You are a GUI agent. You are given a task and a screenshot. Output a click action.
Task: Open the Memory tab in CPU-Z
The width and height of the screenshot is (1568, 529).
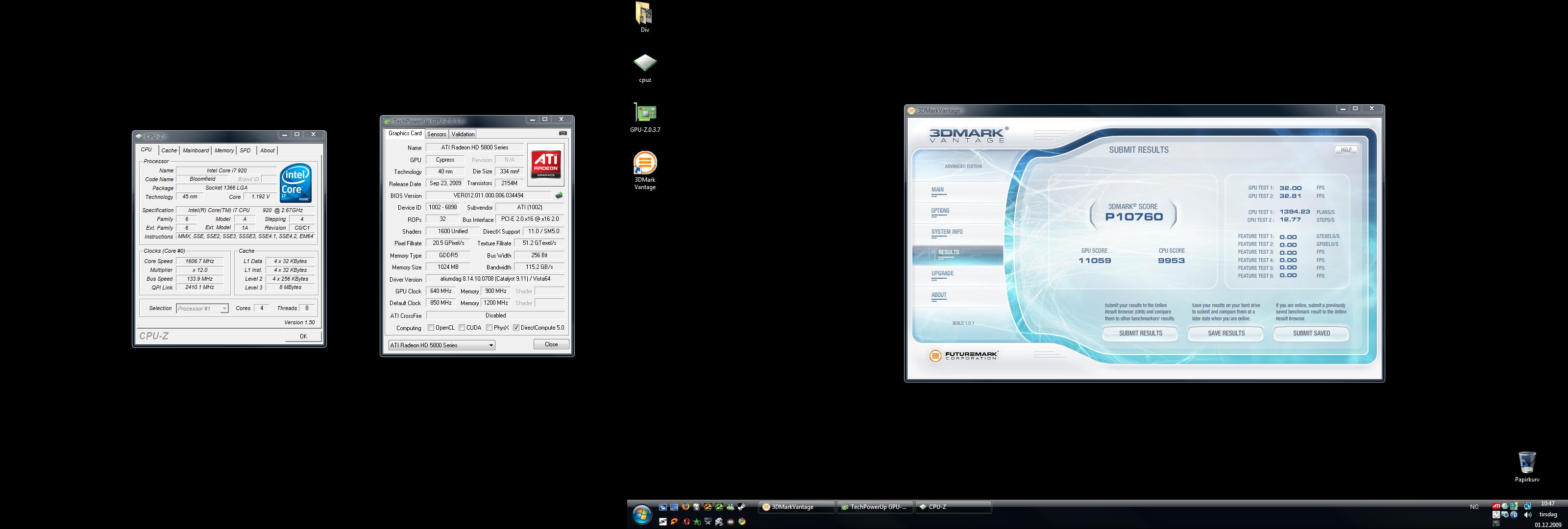(224, 150)
